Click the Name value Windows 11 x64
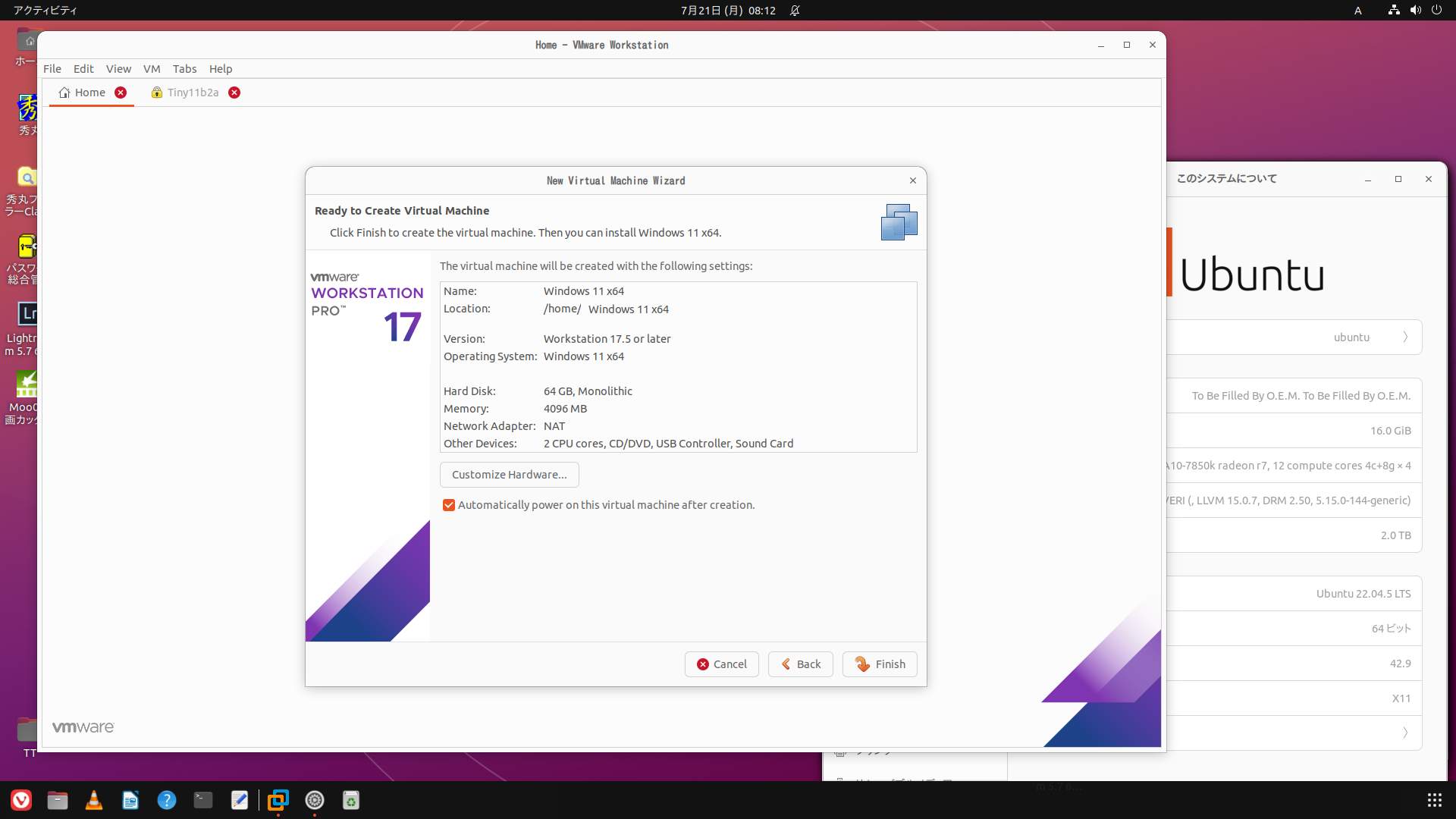This screenshot has height=819, width=1456. pyautogui.click(x=584, y=291)
